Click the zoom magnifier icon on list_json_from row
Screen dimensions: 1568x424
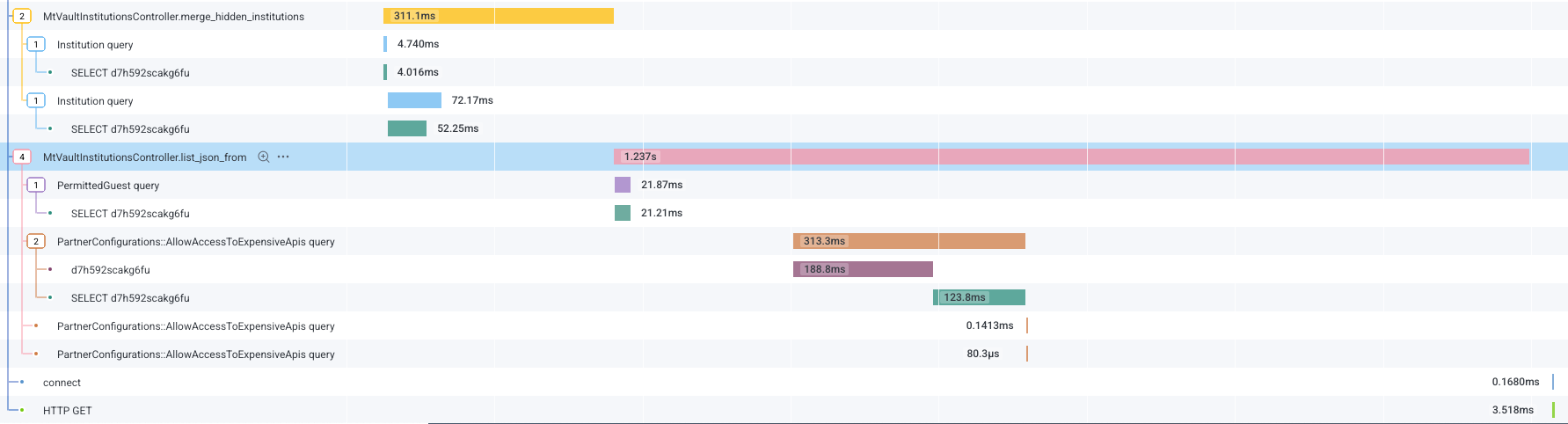tap(263, 157)
